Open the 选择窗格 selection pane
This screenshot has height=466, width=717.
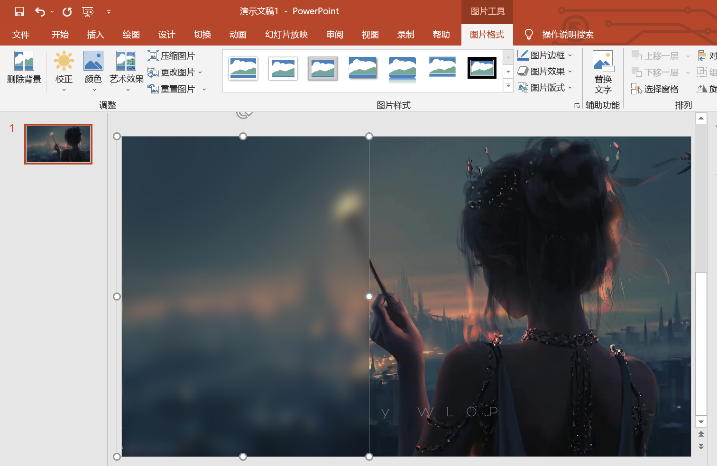coord(655,89)
